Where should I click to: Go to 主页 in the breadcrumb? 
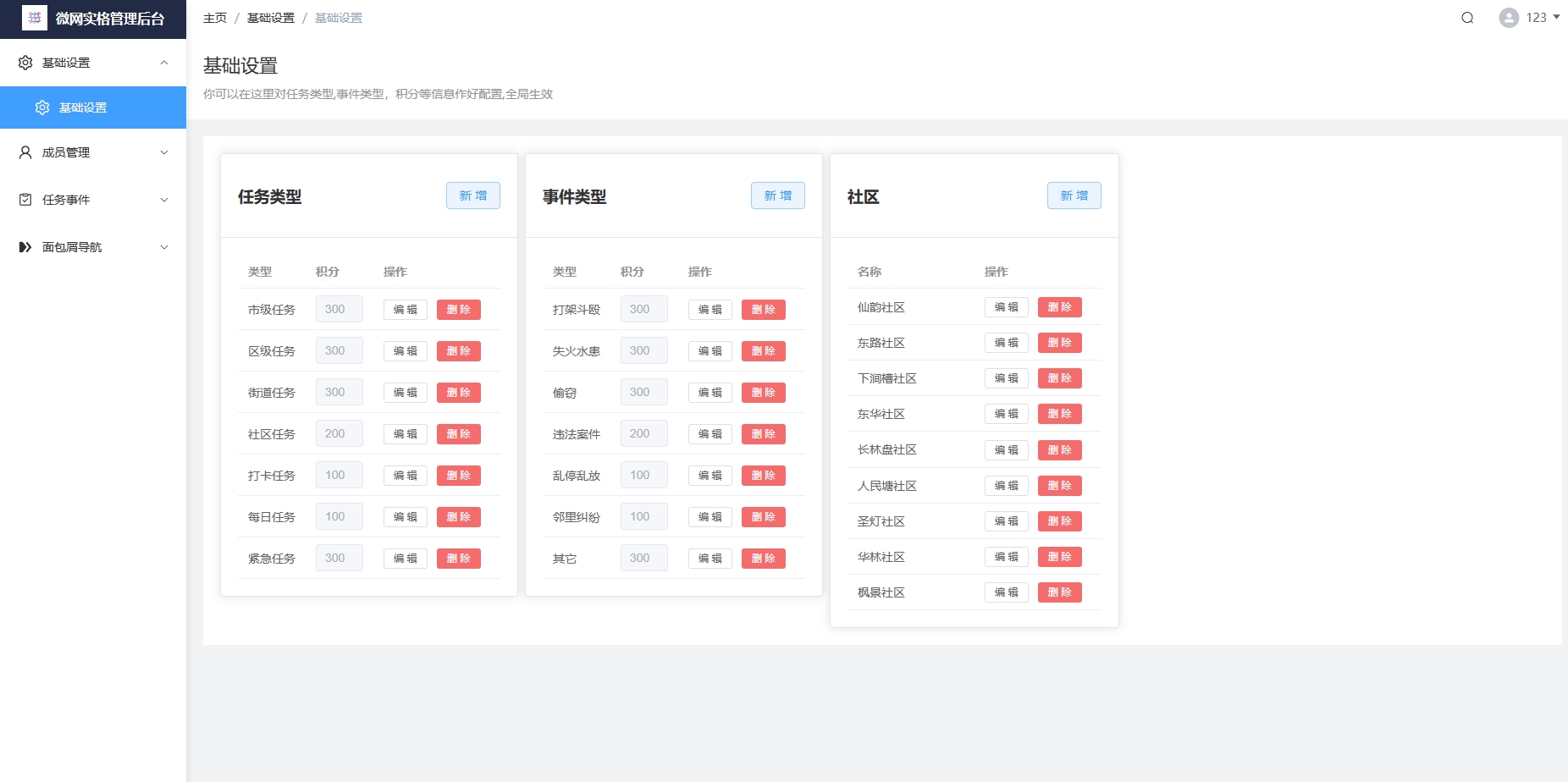[x=215, y=18]
